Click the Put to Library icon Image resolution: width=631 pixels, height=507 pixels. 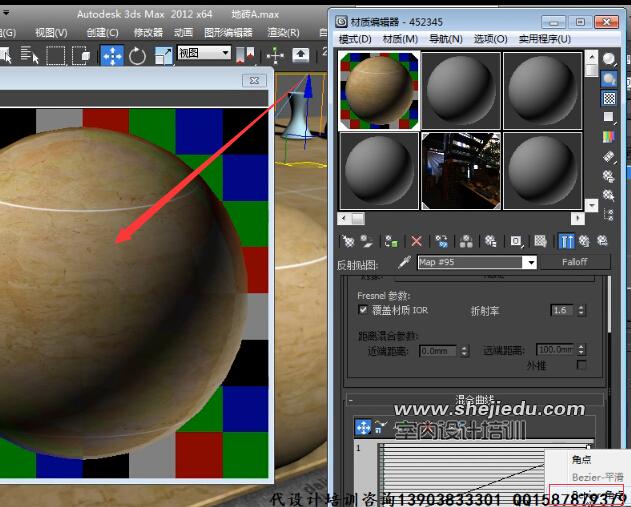[491, 241]
